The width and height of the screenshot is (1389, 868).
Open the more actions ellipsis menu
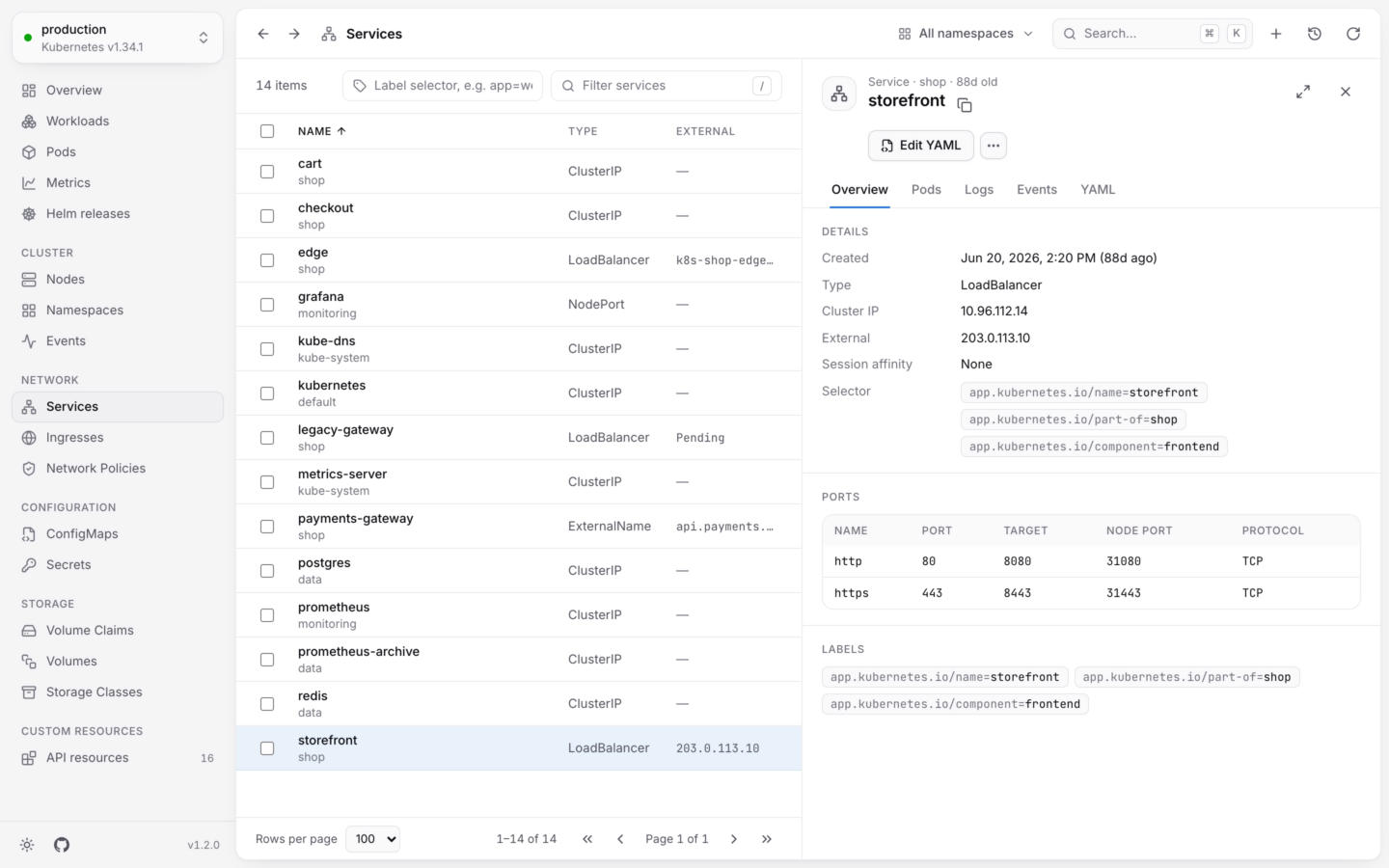point(994,146)
